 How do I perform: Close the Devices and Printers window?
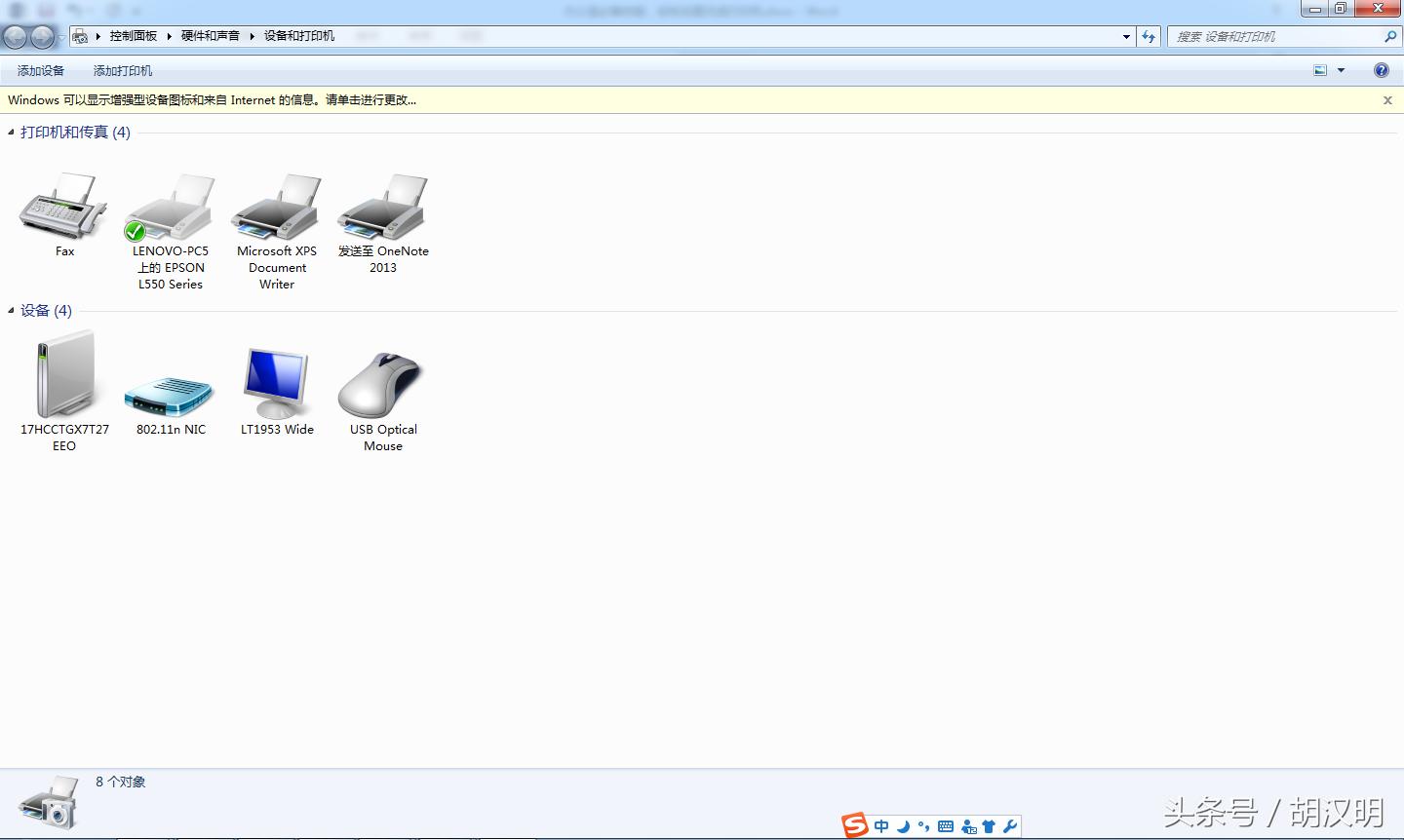[1379, 10]
